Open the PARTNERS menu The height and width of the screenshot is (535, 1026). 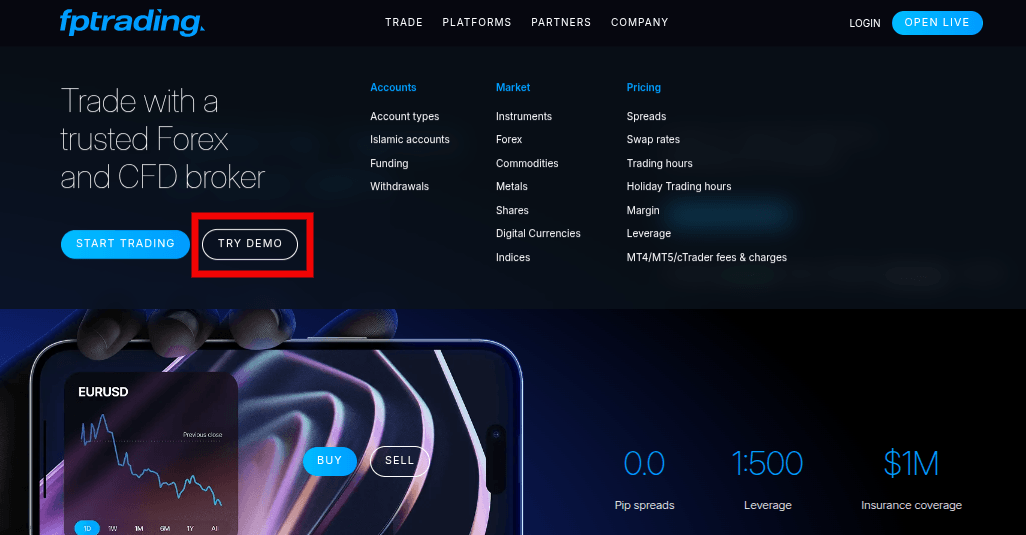(x=561, y=22)
